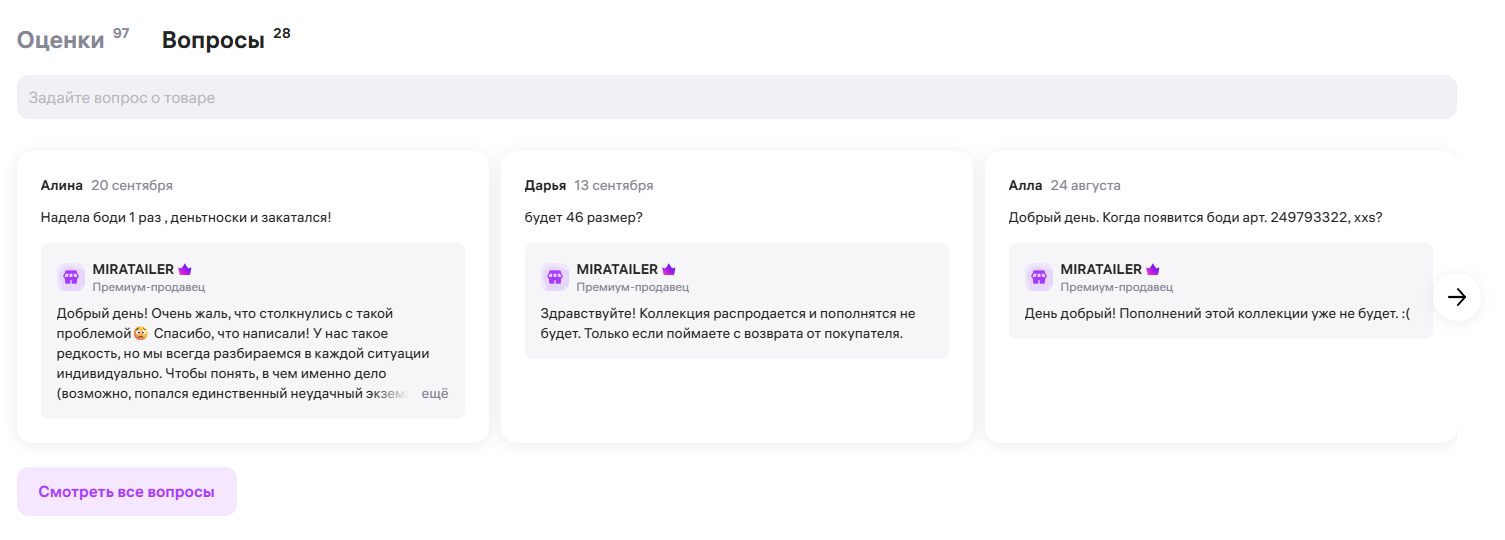Screen dimensions: 1505x540
Task: Open MIRATAILER seller link in Дарья's card
Action: click(x=617, y=270)
